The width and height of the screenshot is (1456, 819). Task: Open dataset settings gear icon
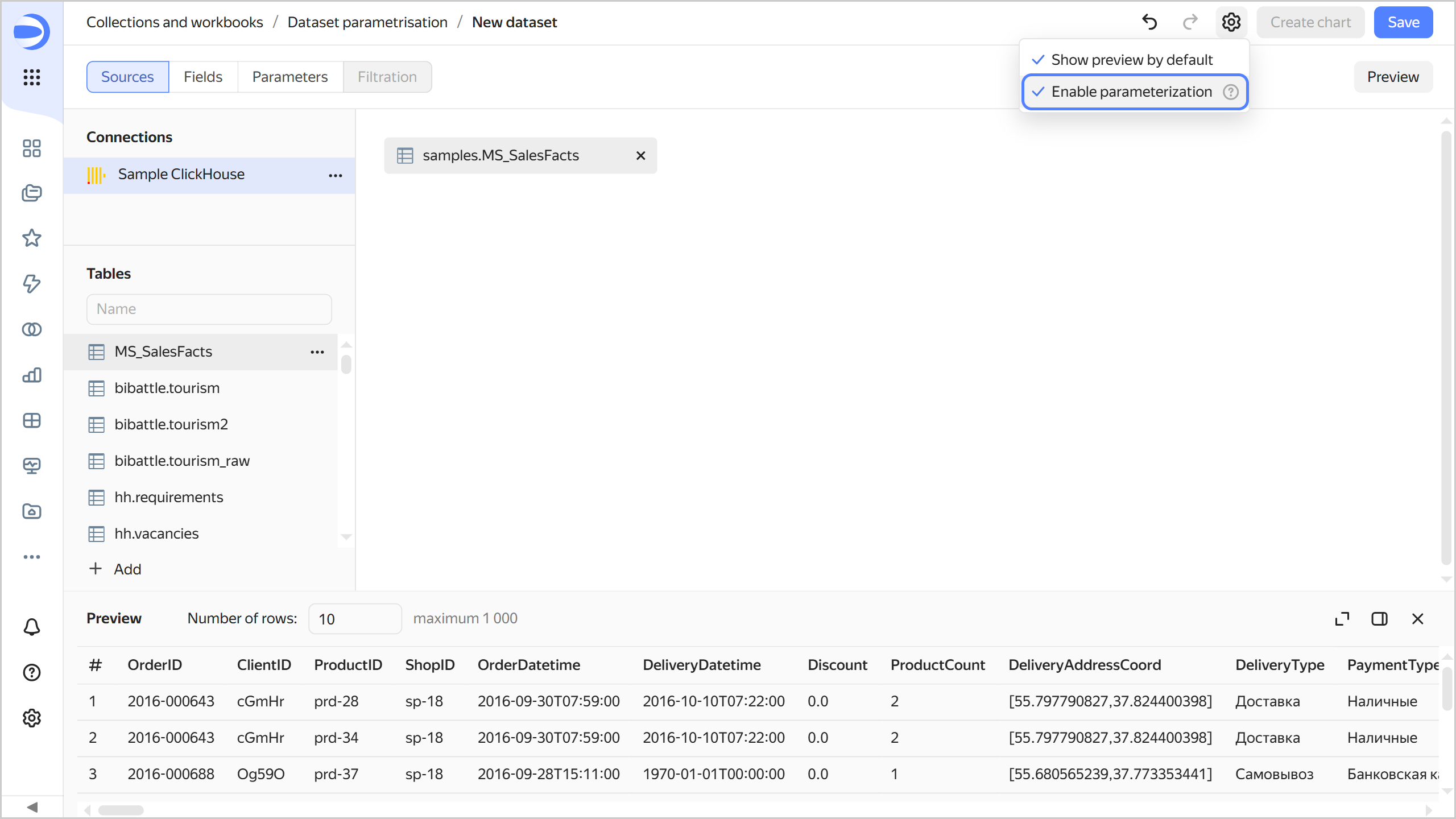pos(1231,22)
